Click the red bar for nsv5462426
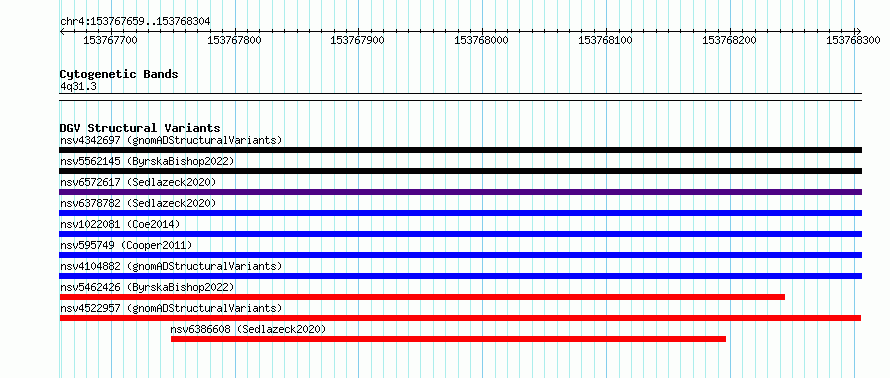890x378 pixels. (x=422, y=297)
